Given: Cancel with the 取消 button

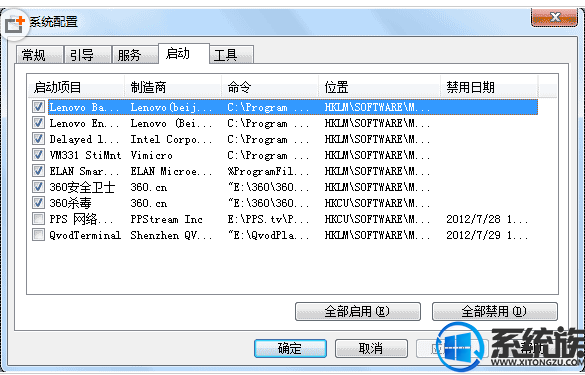Looking at the screenshot, I should [371, 348].
